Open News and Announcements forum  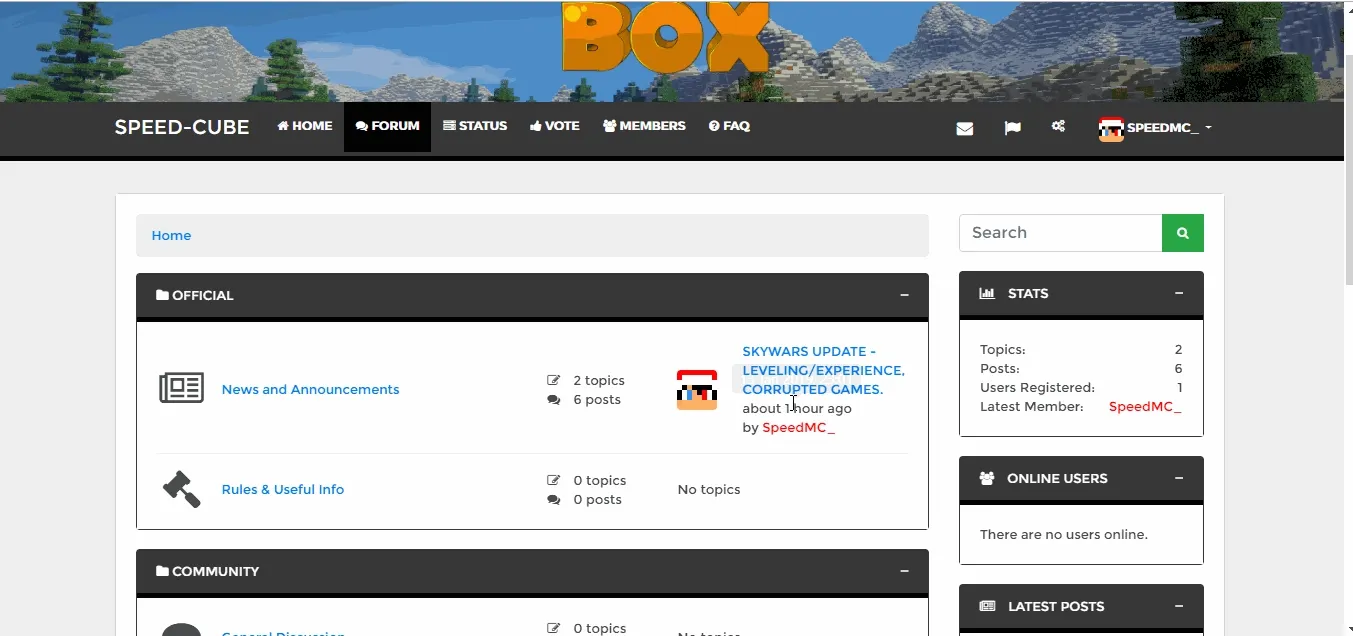(x=310, y=389)
